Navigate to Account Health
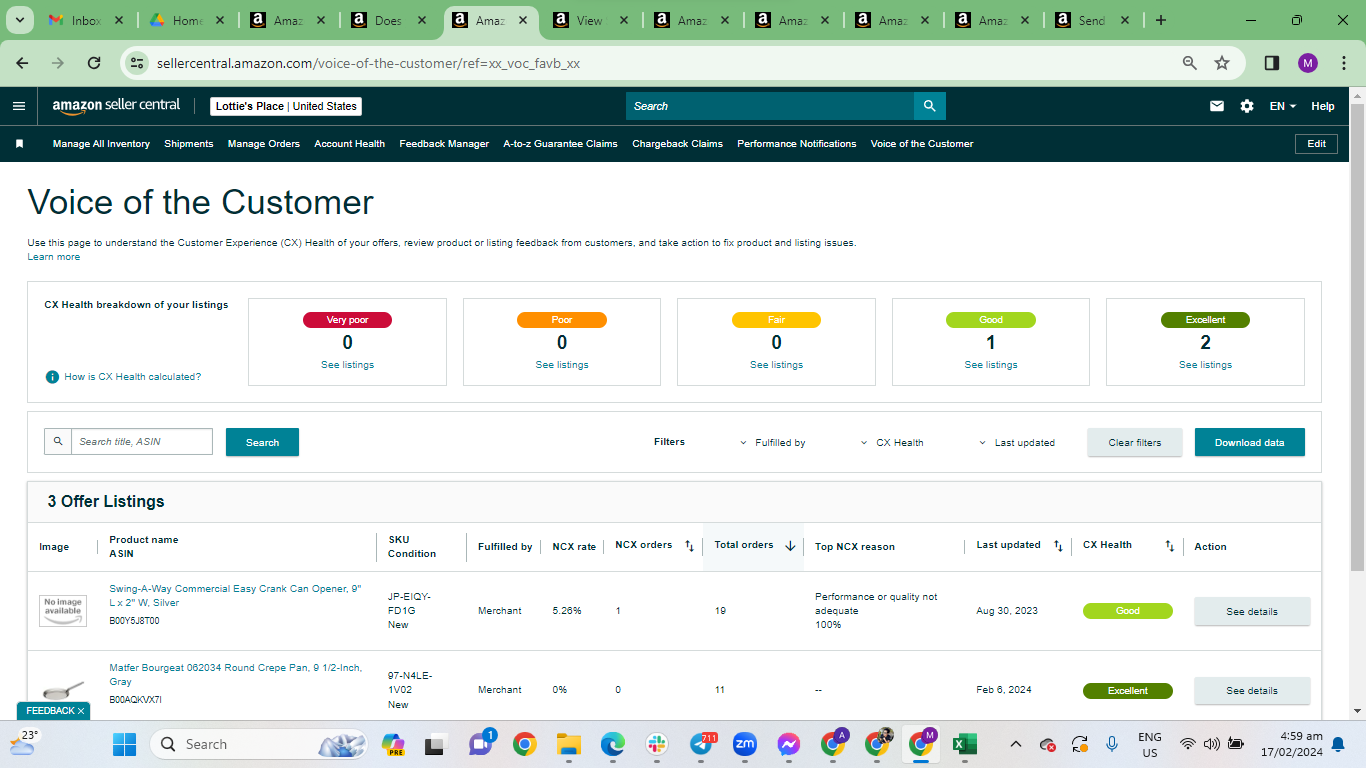The width and height of the screenshot is (1366, 768). [x=350, y=144]
